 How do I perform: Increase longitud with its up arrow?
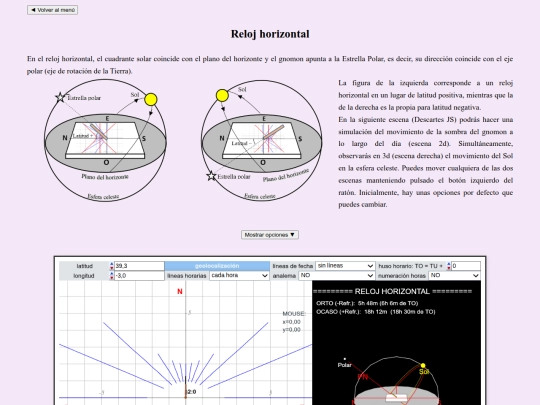click(112, 274)
